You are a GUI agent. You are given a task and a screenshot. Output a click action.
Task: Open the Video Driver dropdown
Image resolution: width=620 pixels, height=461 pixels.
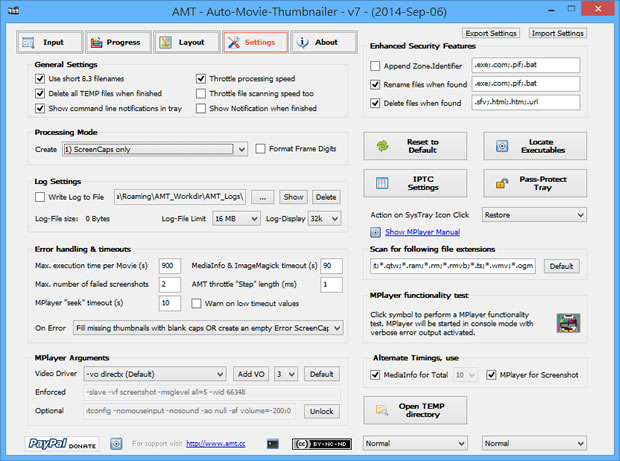coord(155,374)
